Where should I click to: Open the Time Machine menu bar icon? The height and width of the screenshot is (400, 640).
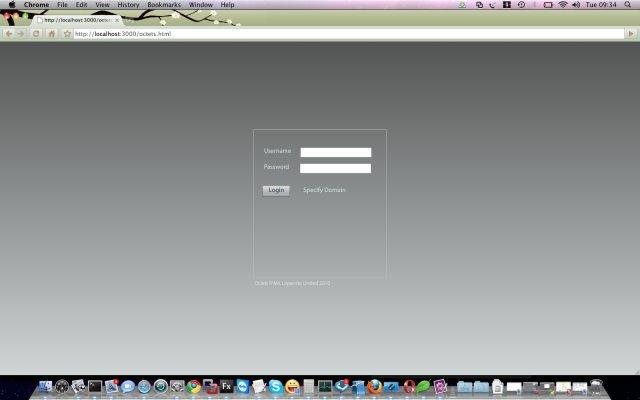[521, 4]
